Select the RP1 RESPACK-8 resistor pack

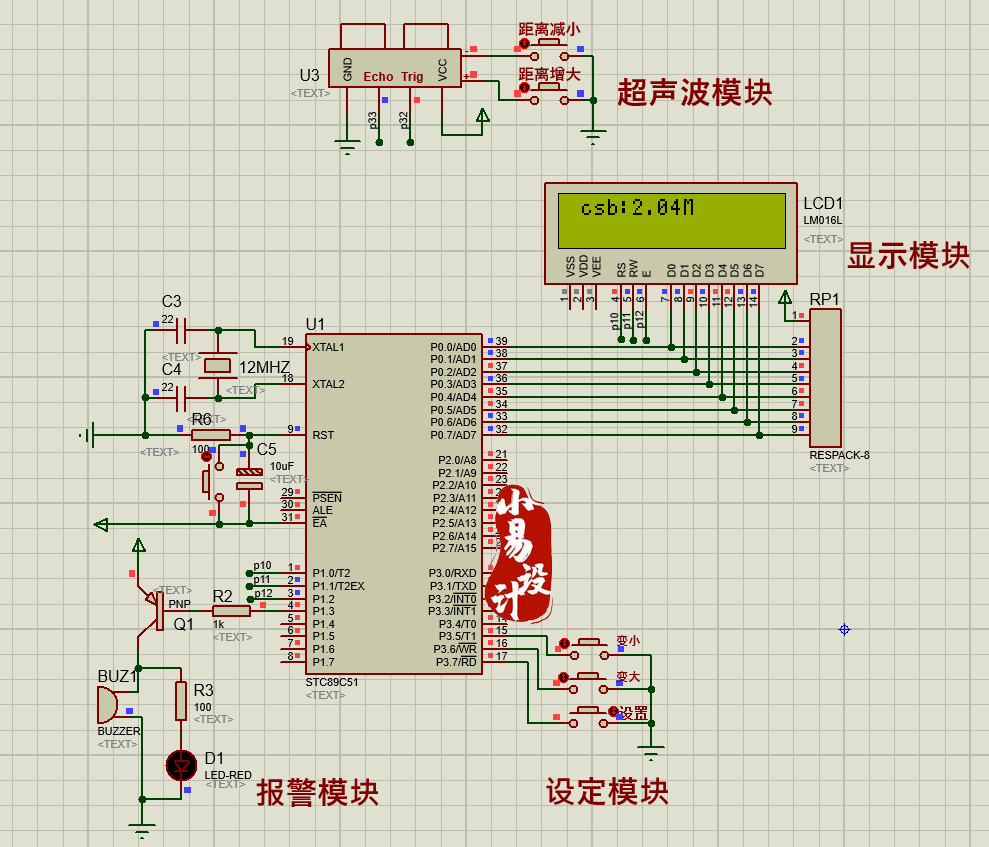point(825,378)
